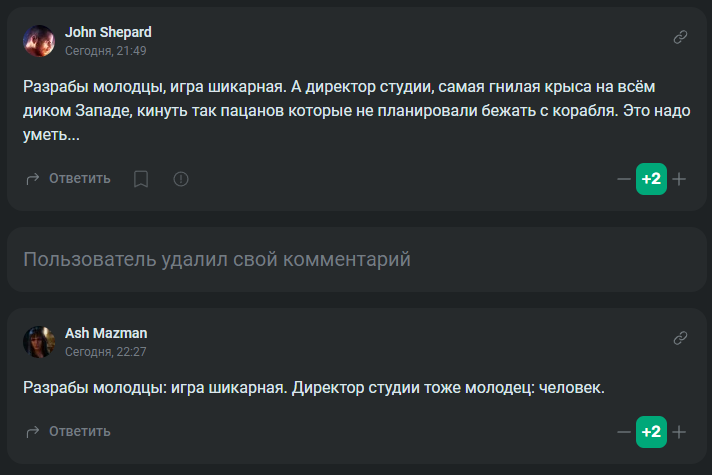Open John Shepard's profile name
The width and height of the screenshot is (712, 475).
tap(108, 32)
